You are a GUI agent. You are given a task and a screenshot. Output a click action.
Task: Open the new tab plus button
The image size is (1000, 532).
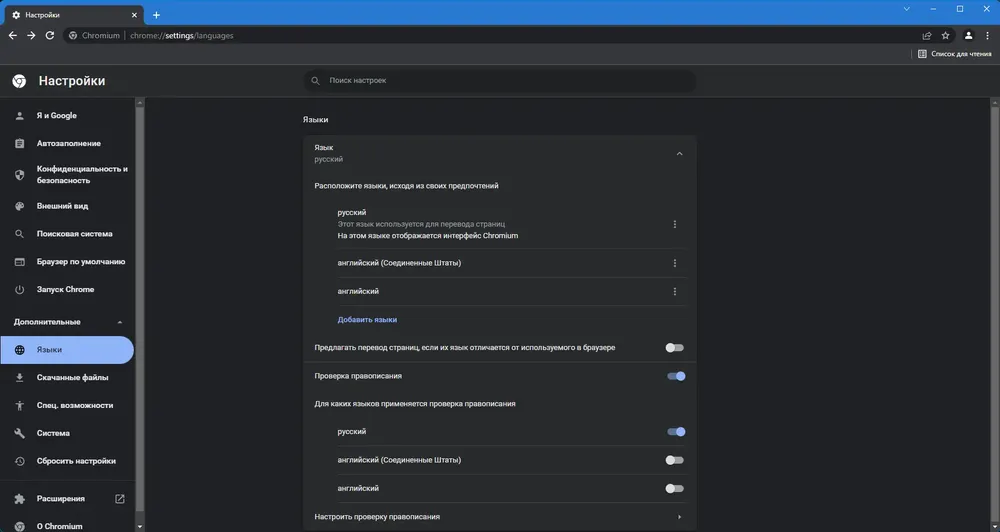(156, 15)
